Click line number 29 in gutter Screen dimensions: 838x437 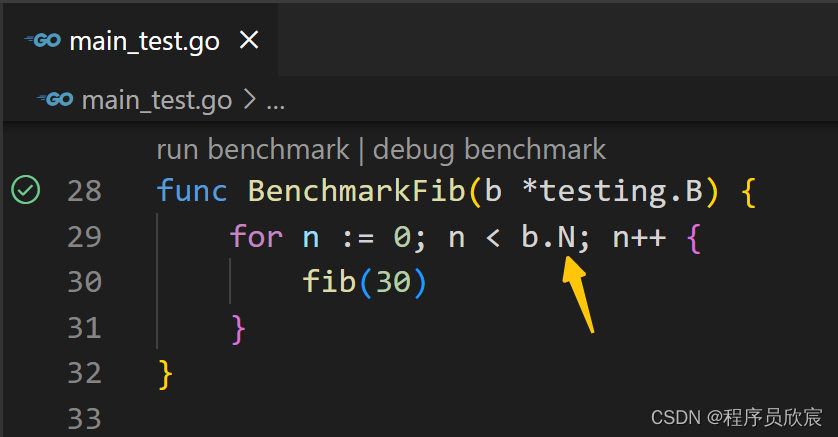click(x=84, y=237)
